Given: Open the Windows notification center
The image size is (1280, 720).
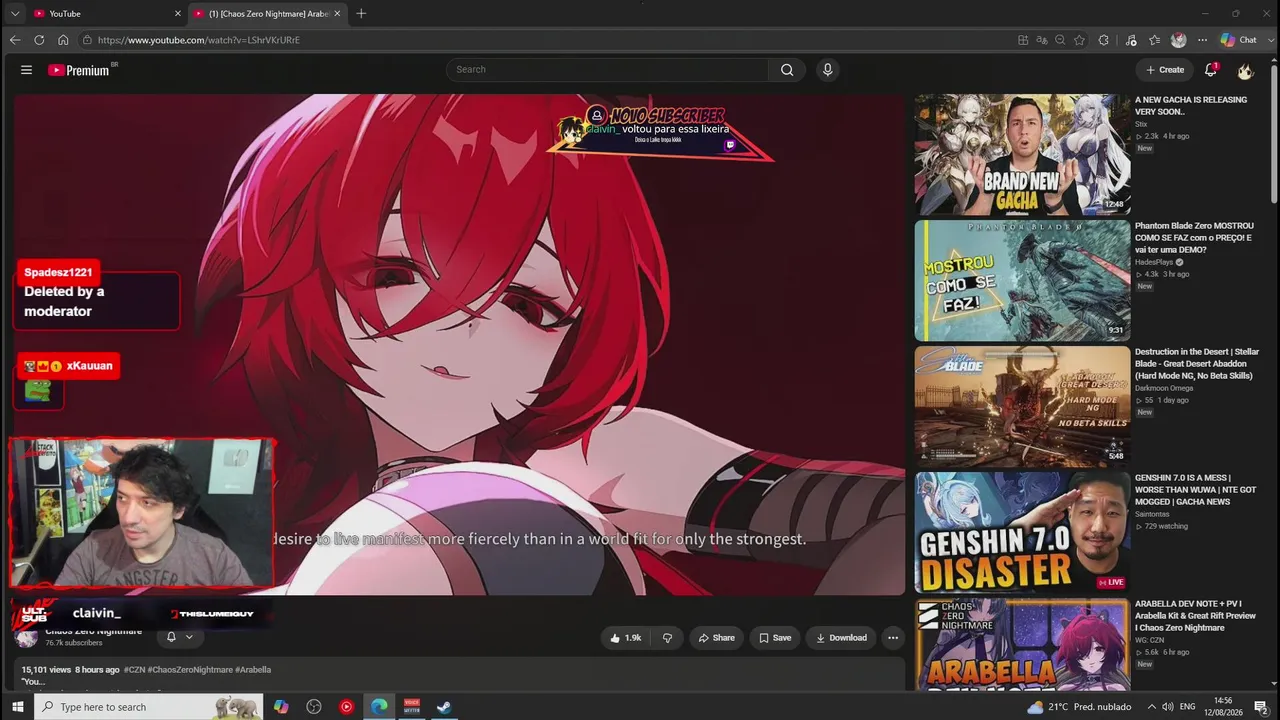Looking at the screenshot, I should (1261, 707).
